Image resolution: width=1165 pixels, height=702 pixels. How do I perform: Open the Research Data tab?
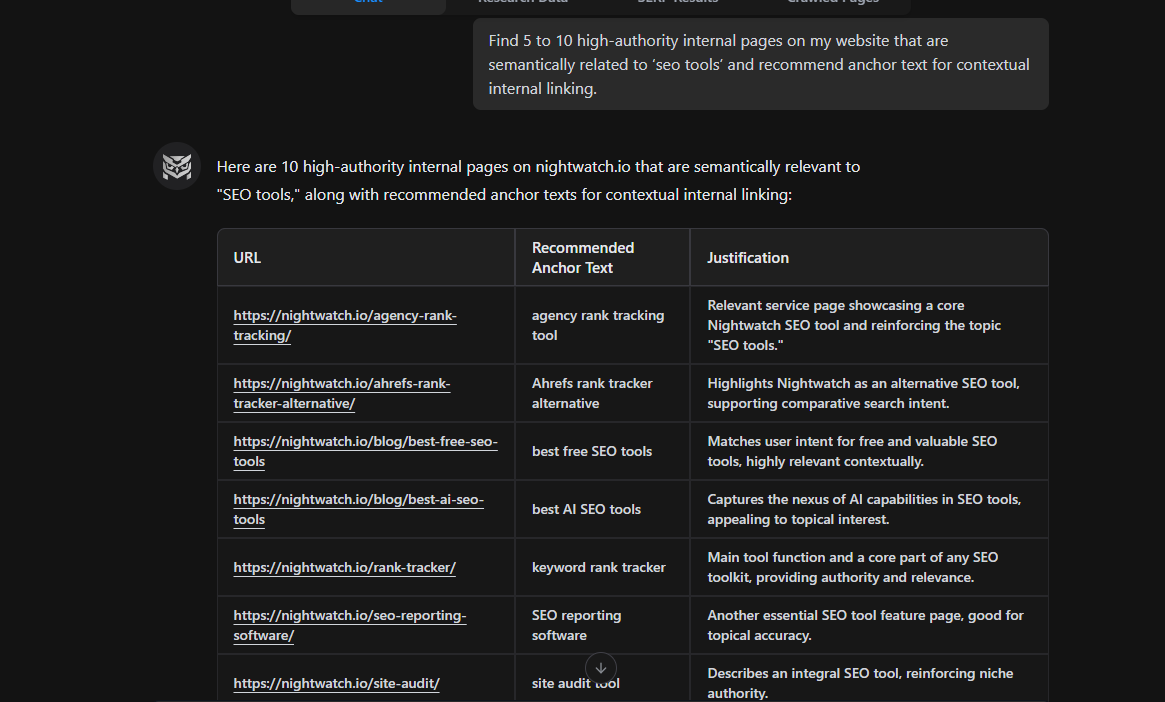[523, 3]
